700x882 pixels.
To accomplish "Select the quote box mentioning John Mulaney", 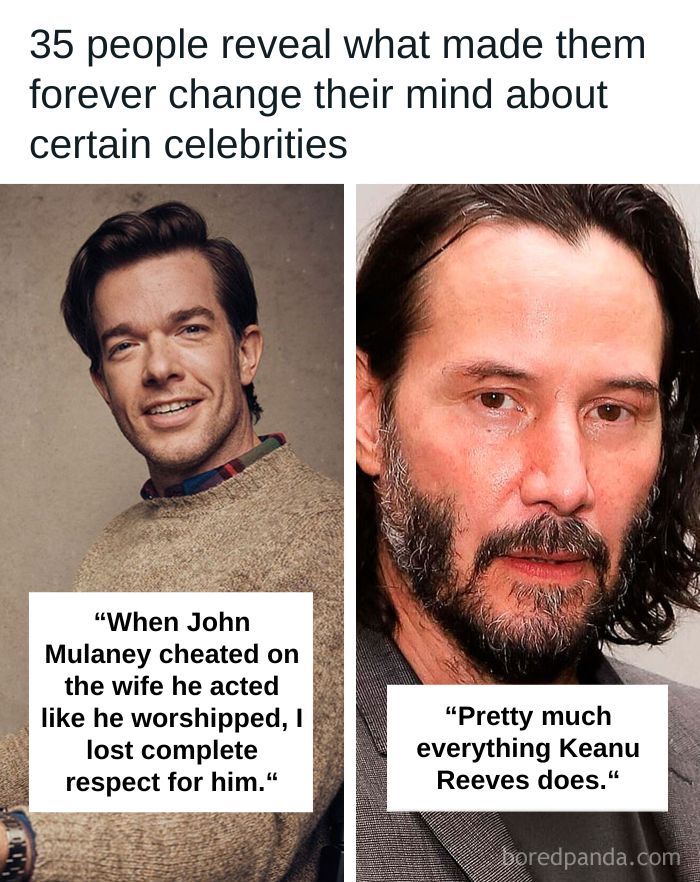I will tap(171, 701).
